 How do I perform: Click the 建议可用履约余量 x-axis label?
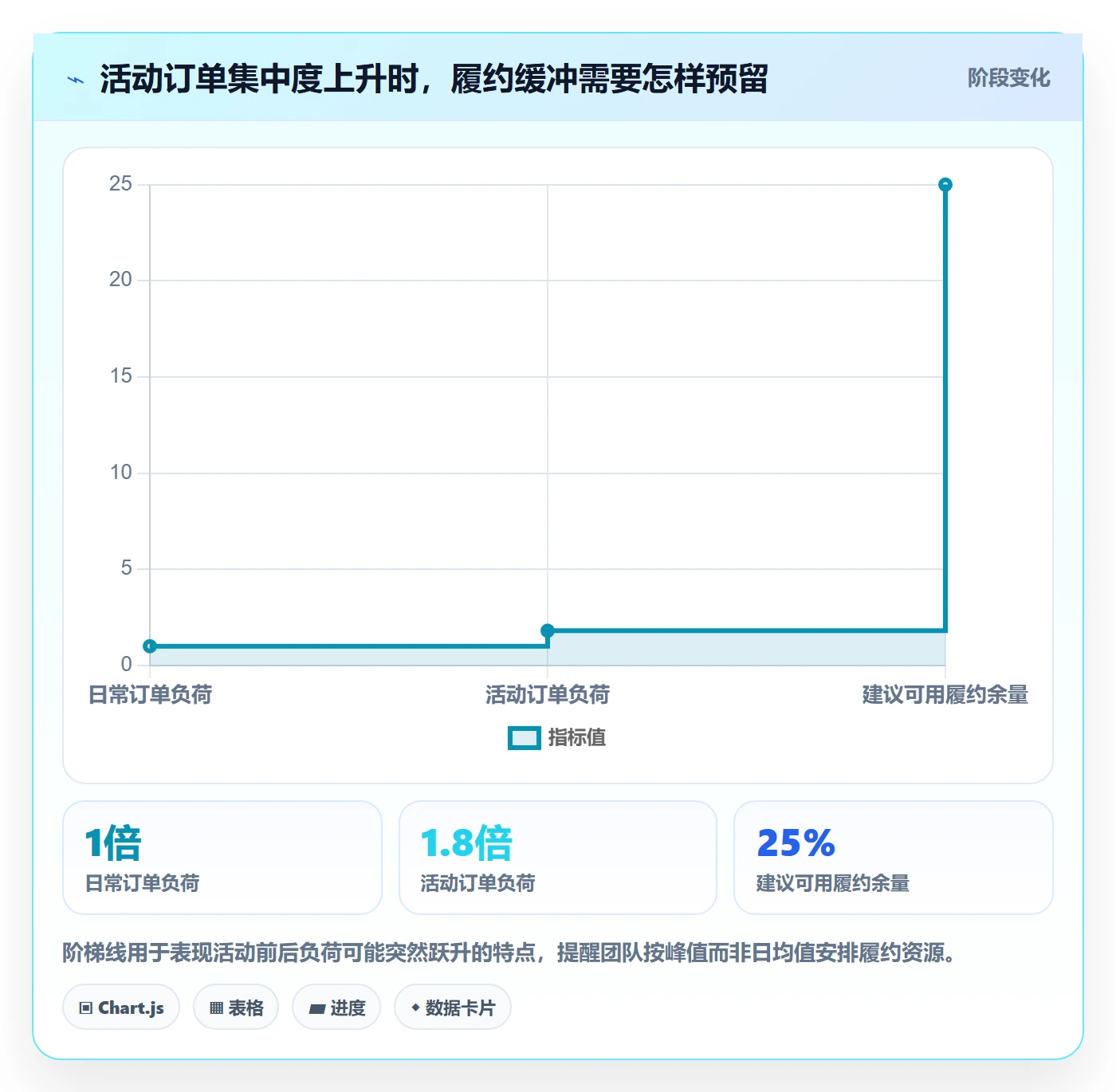[x=945, y=695]
